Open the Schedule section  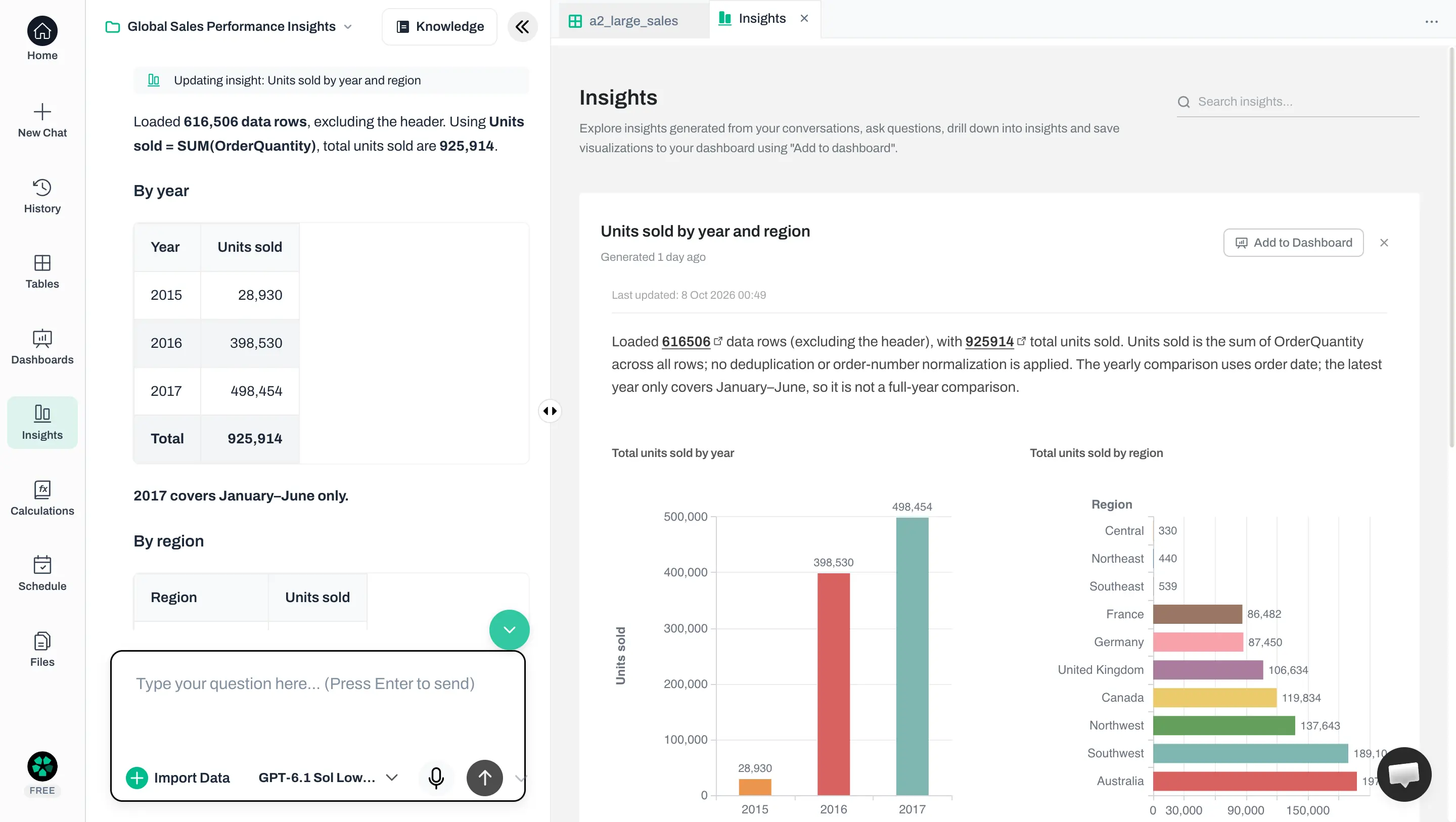pyautogui.click(x=42, y=573)
